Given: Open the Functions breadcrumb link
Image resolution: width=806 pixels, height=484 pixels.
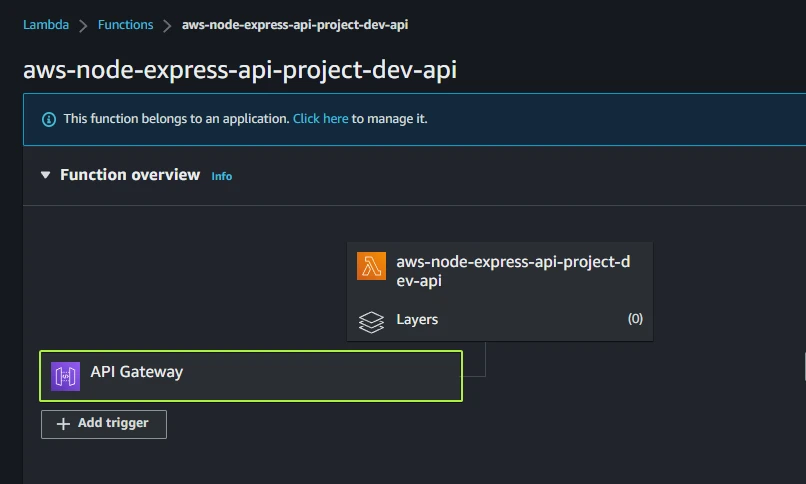Looking at the screenshot, I should point(125,25).
